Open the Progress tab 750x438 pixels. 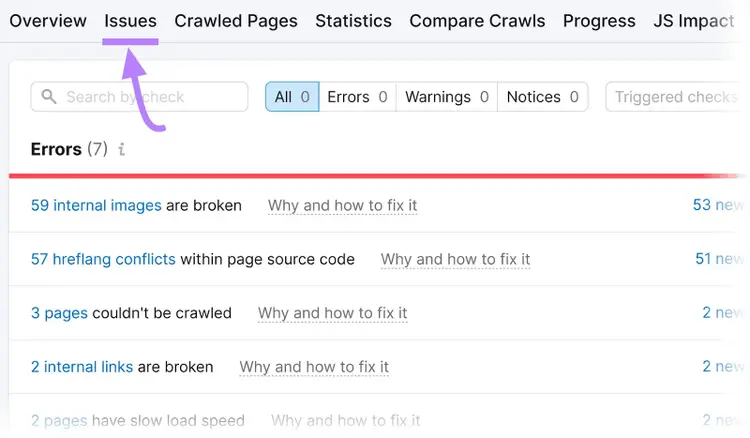click(599, 21)
